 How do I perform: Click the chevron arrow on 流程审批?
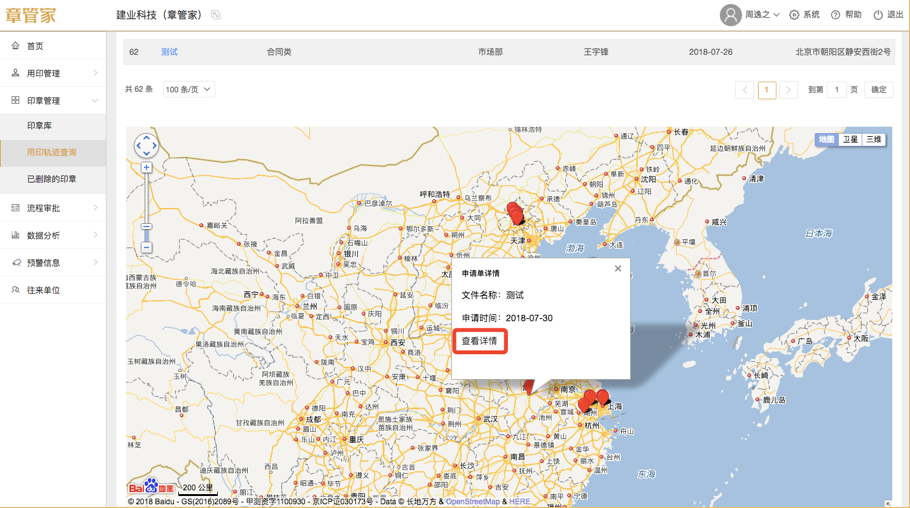click(95, 208)
